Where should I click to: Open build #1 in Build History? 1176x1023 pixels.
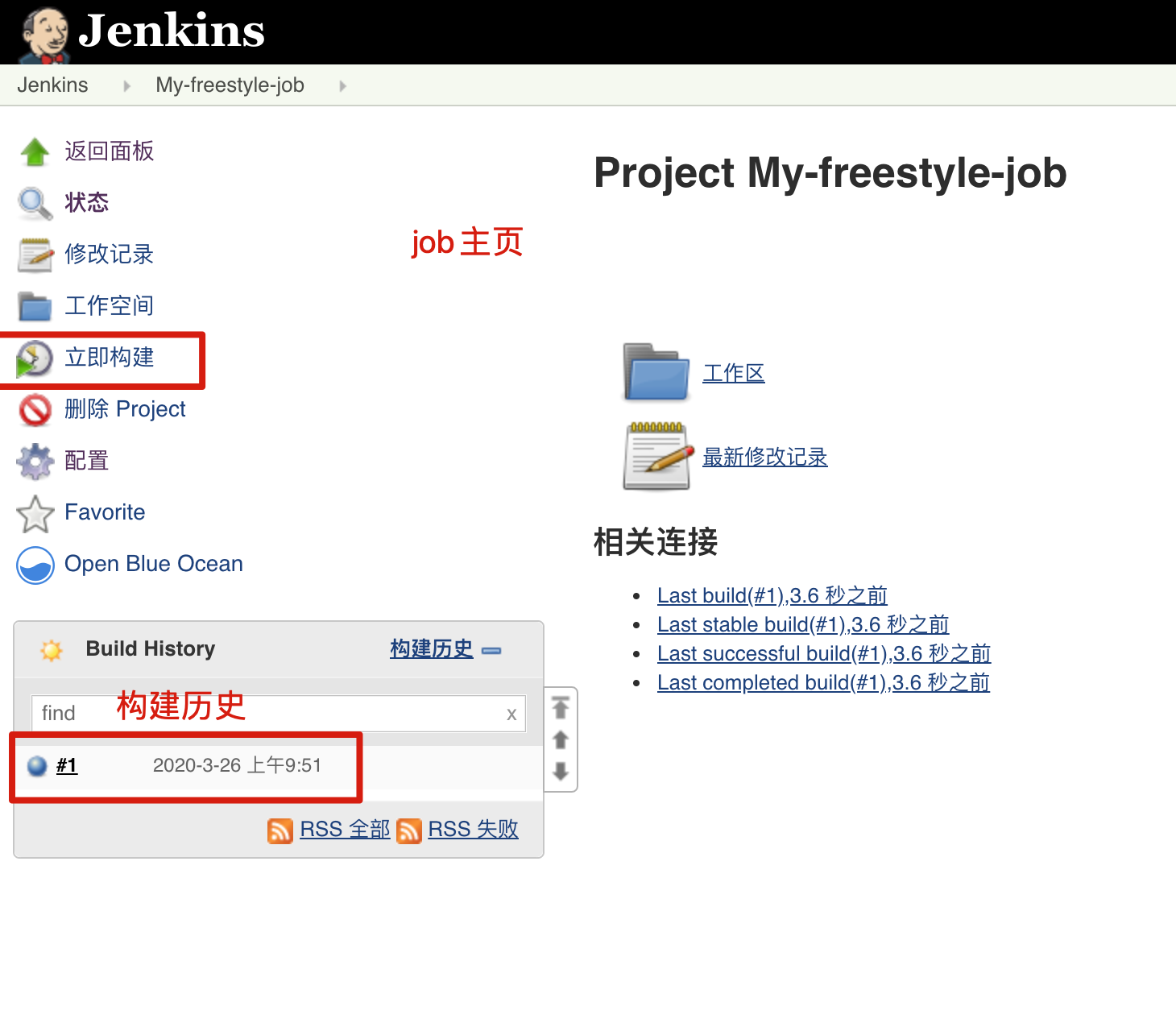67,765
